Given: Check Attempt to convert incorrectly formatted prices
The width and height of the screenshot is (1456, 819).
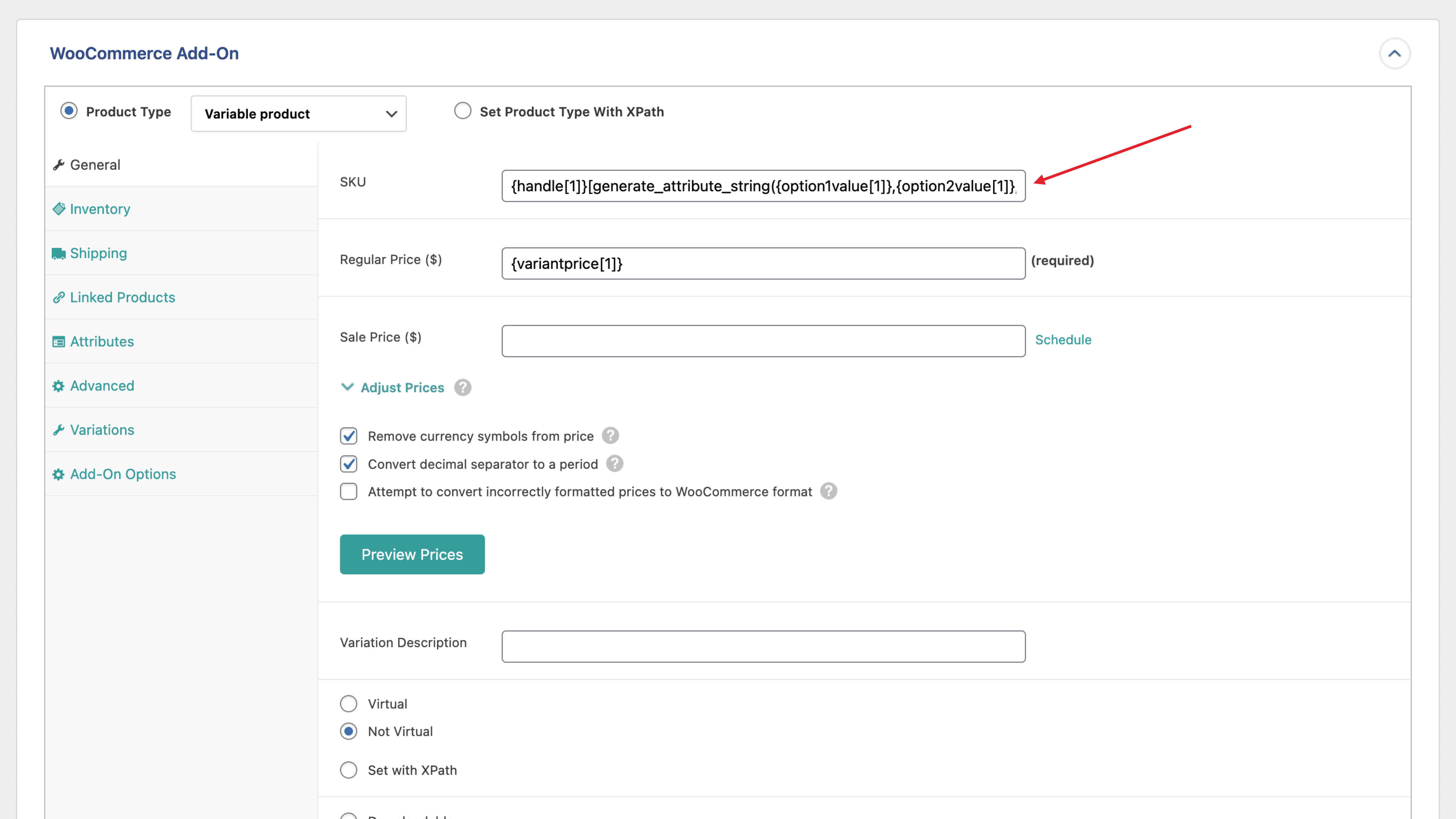Looking at the screenshot, I should click(x=349, y=492).
